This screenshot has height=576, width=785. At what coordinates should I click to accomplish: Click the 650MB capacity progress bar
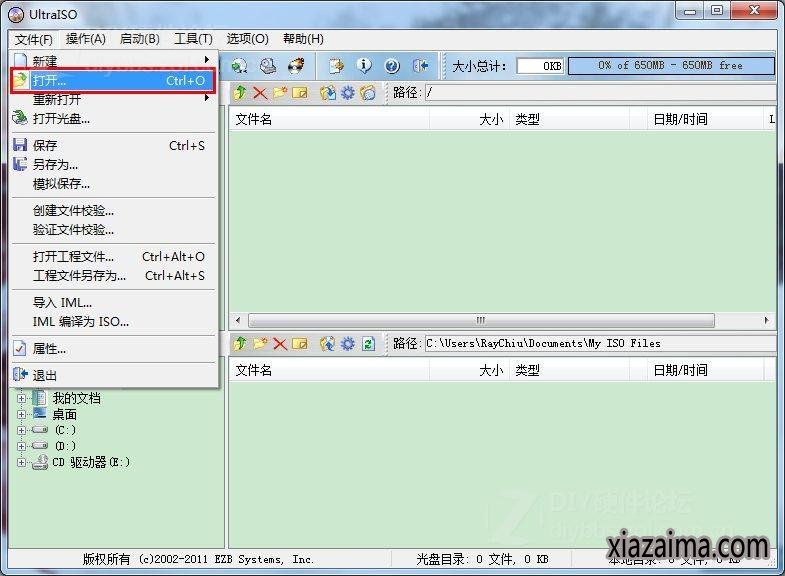[x=671, y=66]
